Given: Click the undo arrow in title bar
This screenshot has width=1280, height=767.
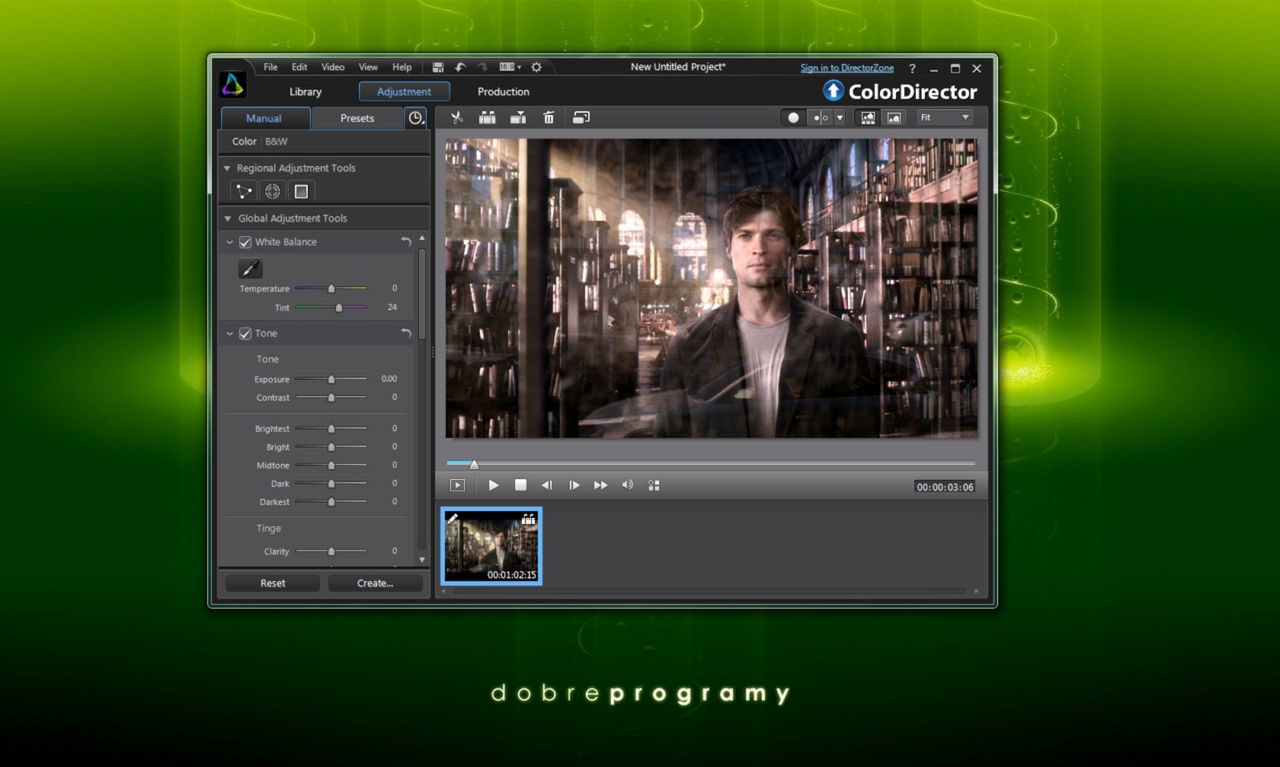Looking at the screenshot, I should coord(460,67).
